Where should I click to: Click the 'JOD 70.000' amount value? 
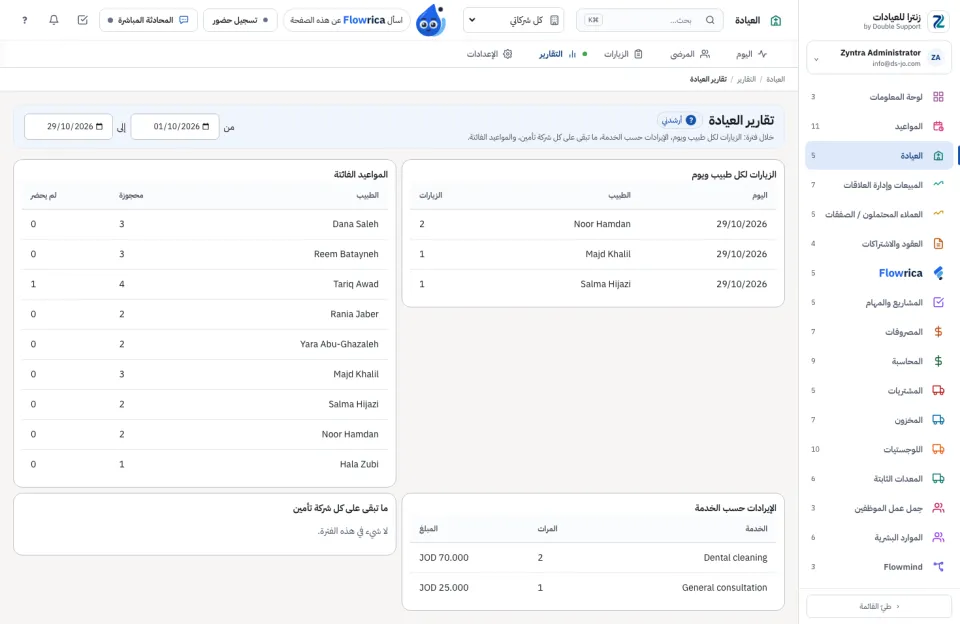[444, 558]
